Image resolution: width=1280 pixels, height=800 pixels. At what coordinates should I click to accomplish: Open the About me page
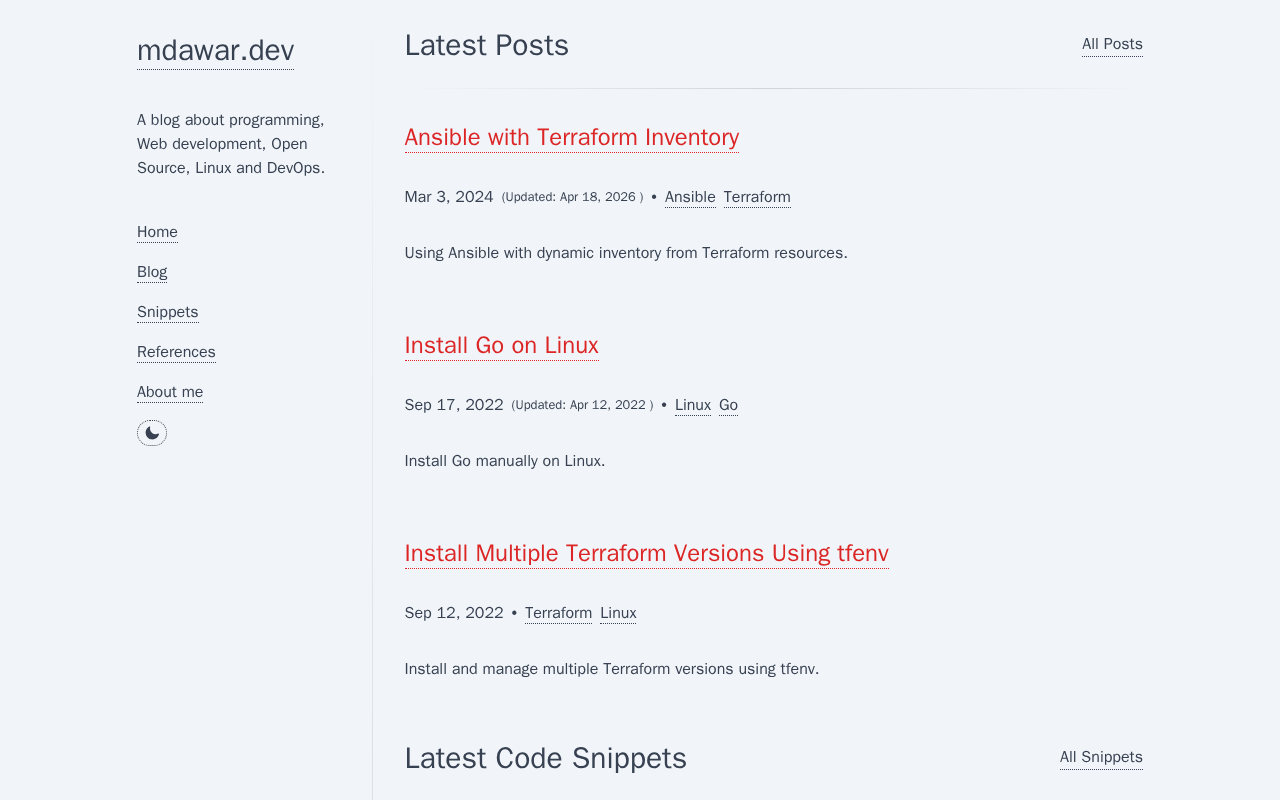pyautogui.click(x=170, y=392)
